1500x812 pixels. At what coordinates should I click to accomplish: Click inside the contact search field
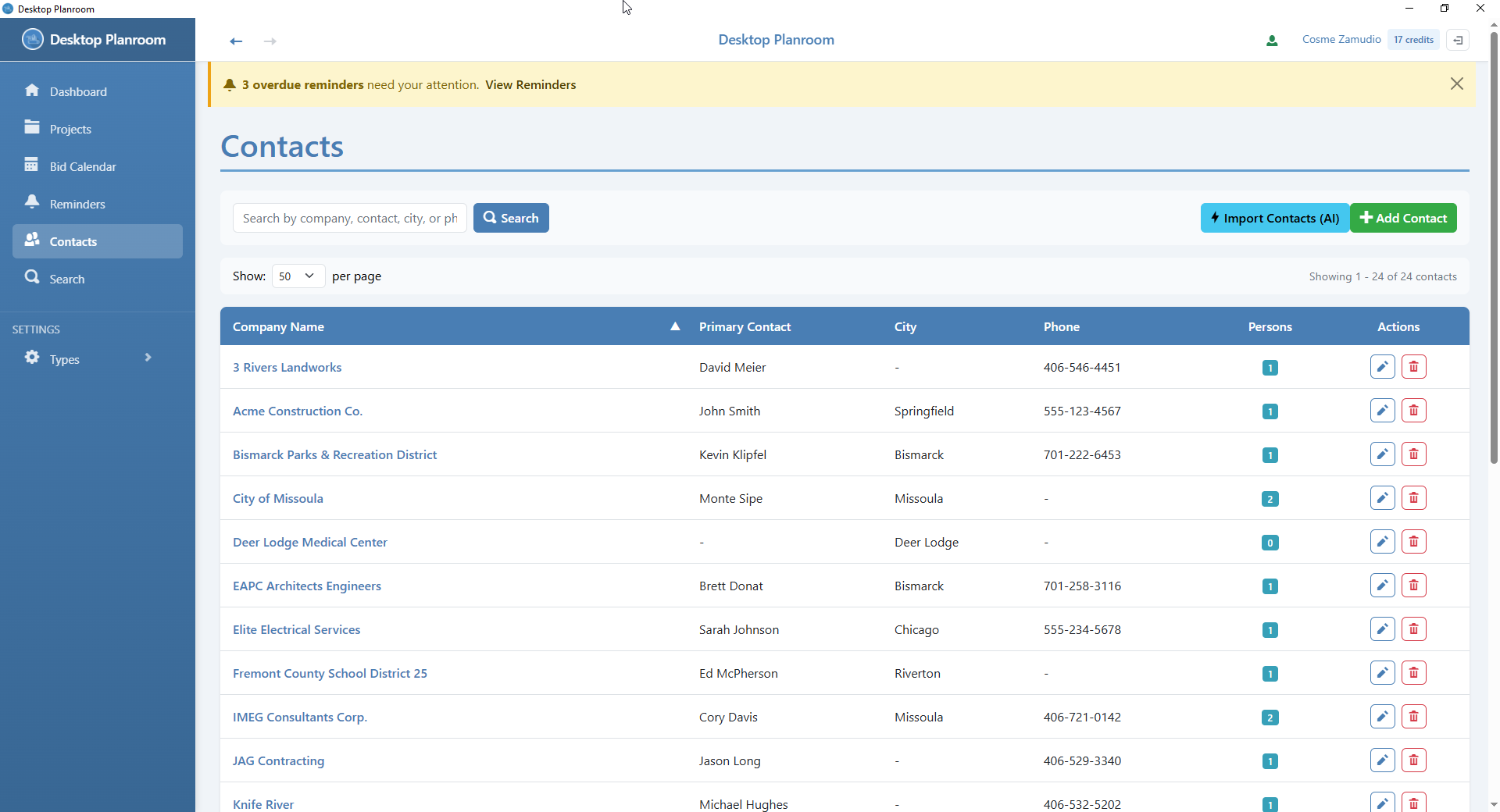click(x=348, y=218)
